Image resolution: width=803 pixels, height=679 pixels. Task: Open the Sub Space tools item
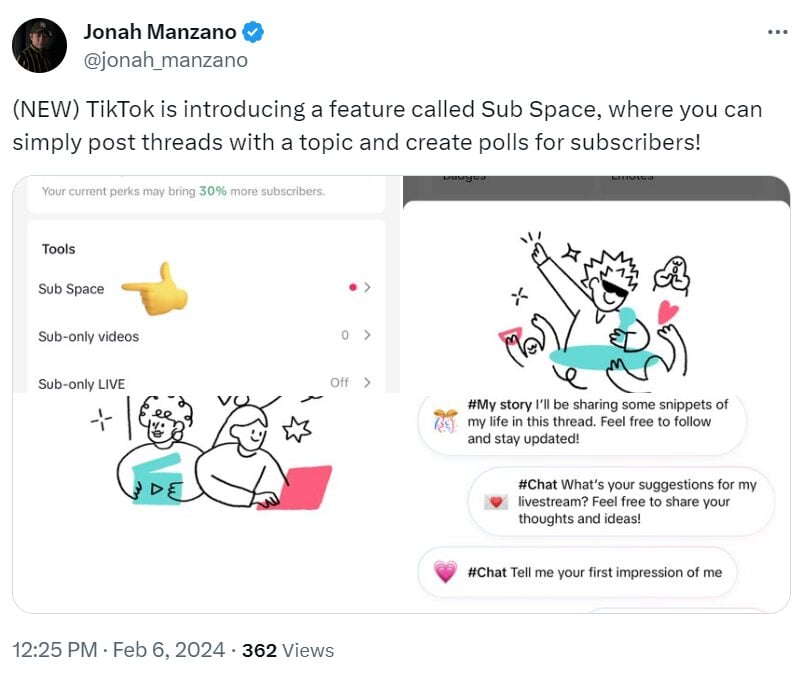[x=72, y=289]
